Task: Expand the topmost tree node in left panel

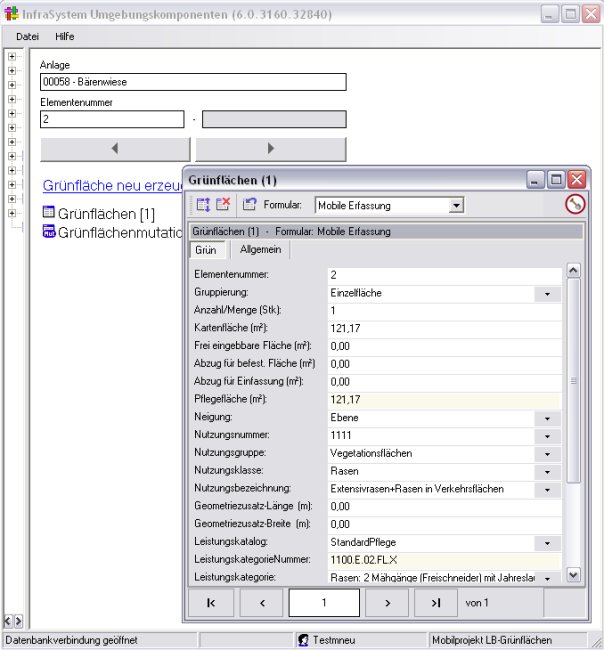Action: tap(12, 56)
